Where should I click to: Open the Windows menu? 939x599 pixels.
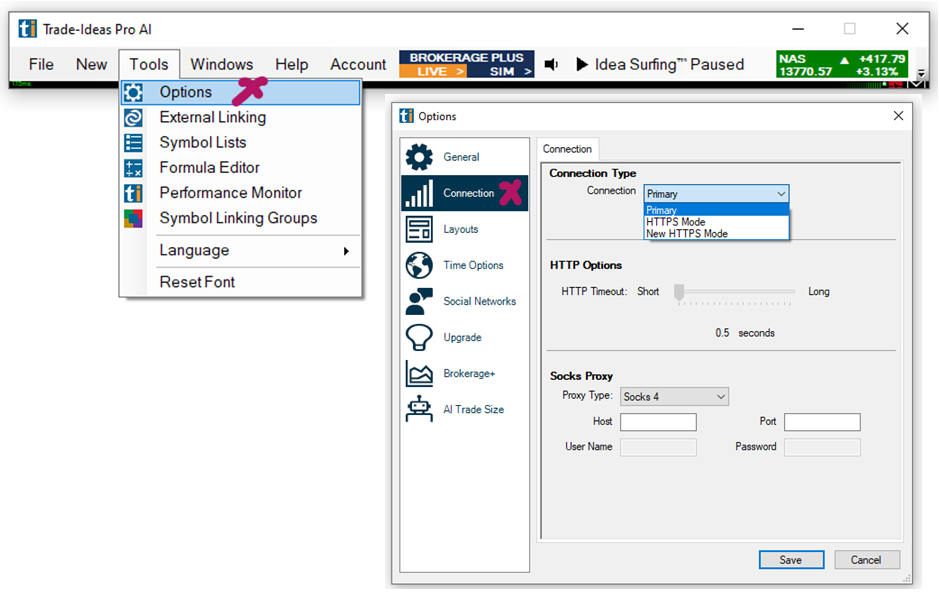[222, 64]
